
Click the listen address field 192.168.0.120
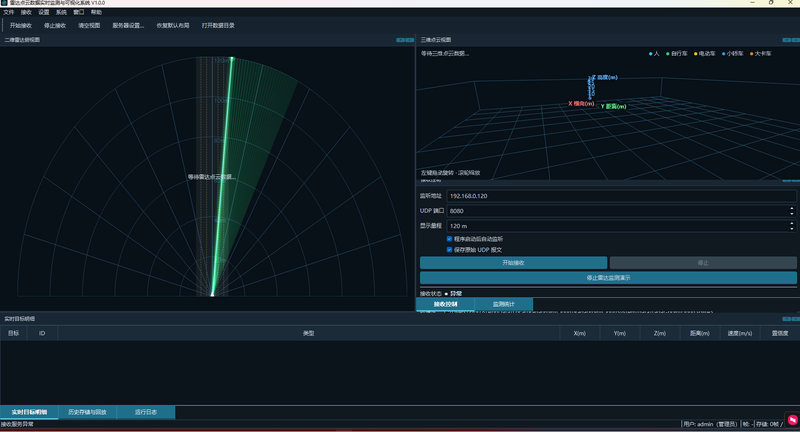point(621,196)
